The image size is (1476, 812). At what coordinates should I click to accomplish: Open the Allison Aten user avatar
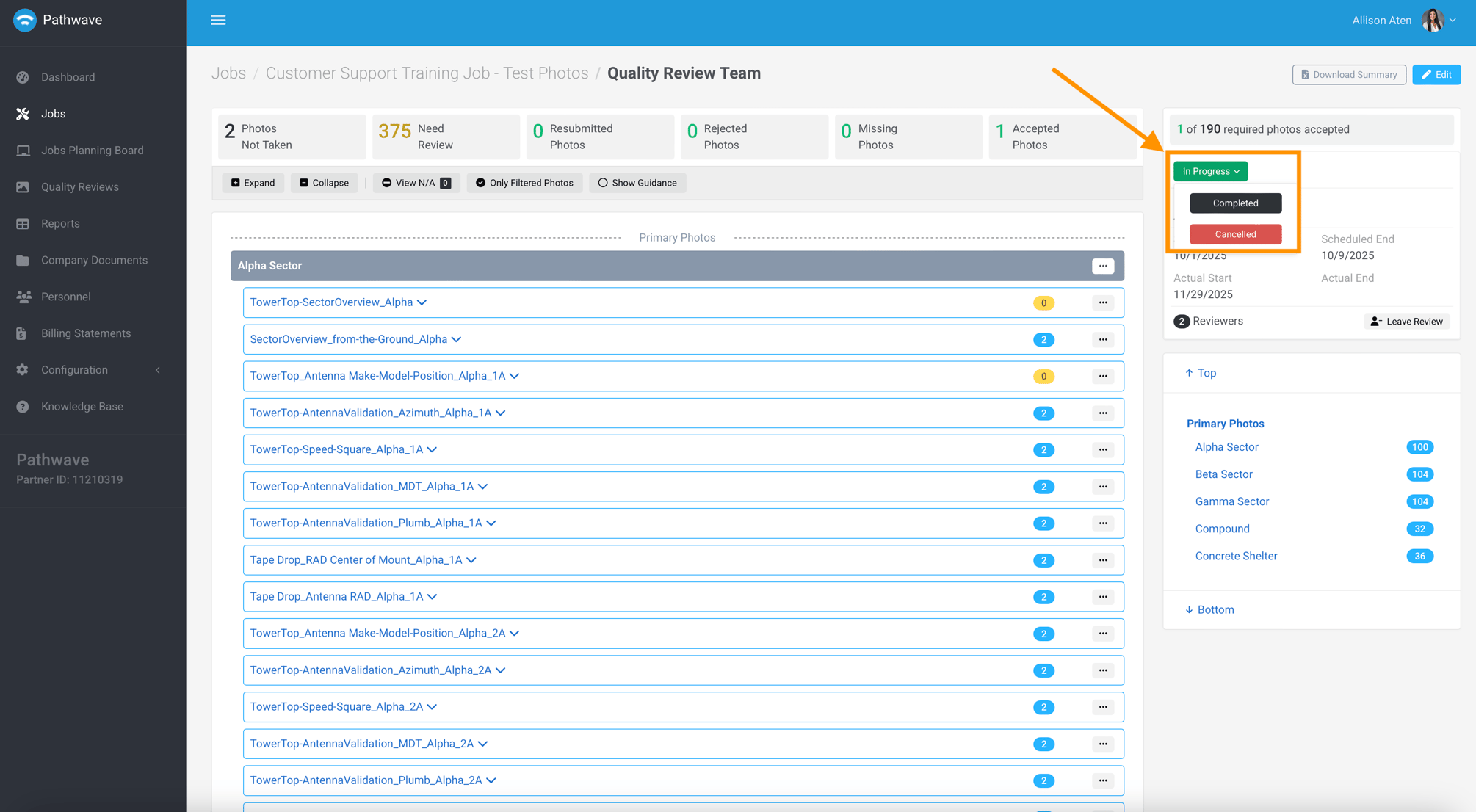click(x=1432, y=21)
